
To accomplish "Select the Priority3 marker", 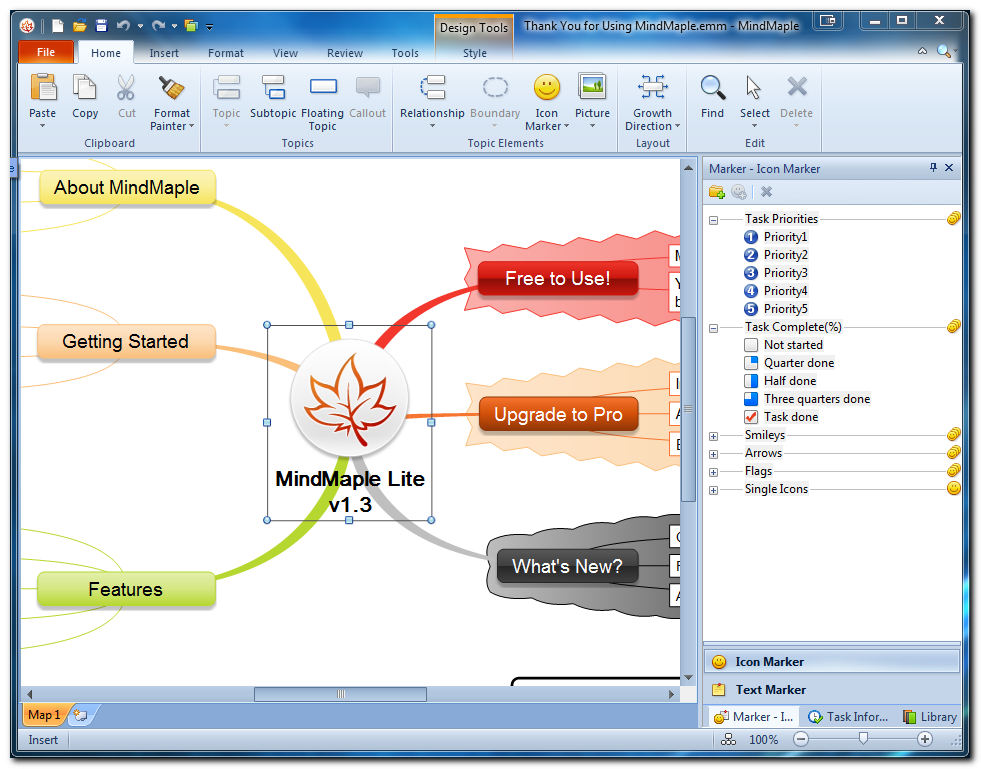I will point(776,273).
